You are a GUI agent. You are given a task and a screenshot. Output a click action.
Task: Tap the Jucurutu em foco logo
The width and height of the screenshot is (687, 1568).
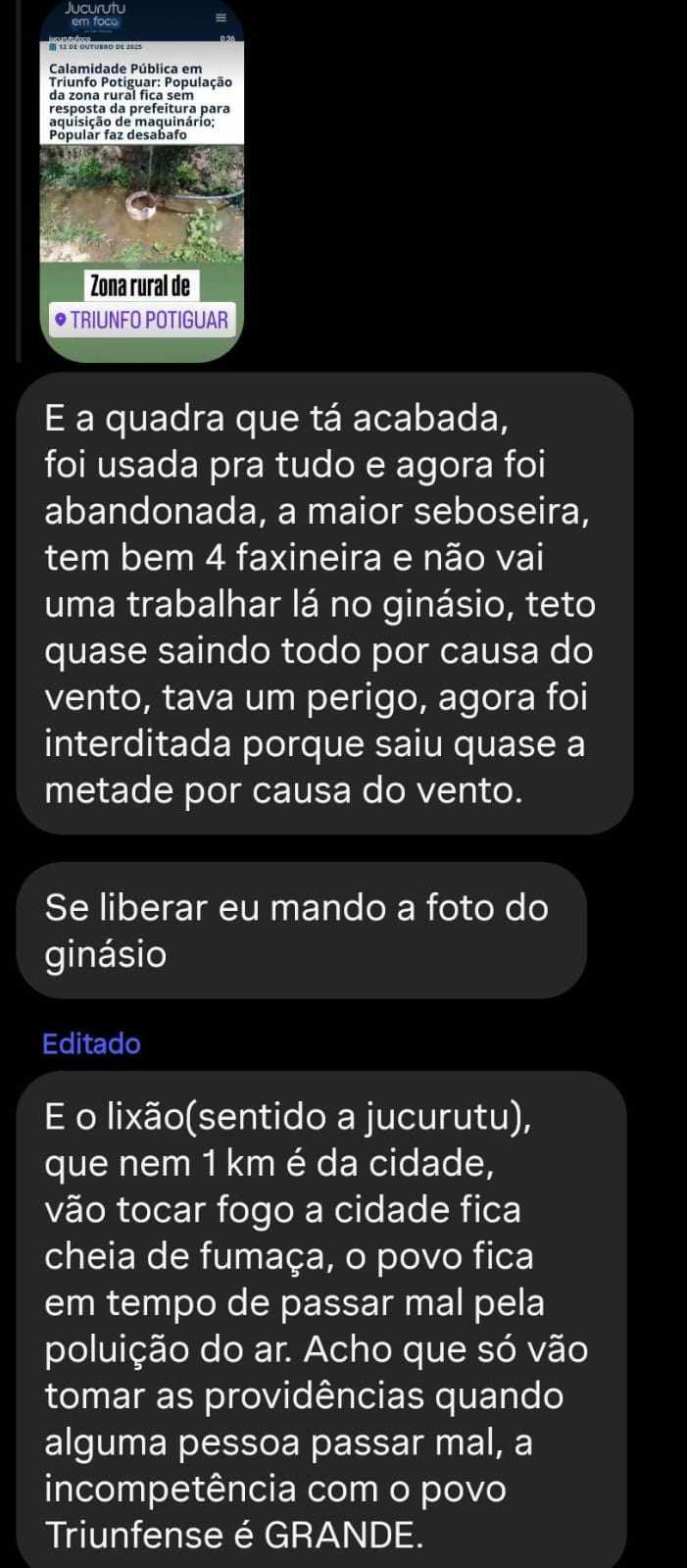coord(94,14)
